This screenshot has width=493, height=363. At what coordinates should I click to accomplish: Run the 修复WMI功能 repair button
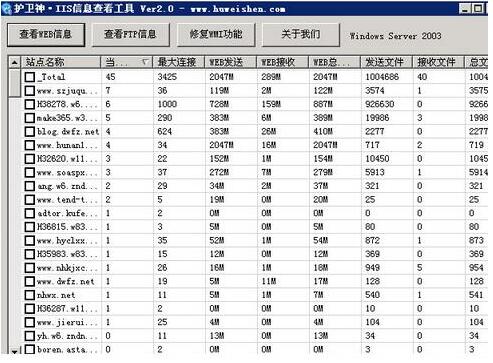coord(216,34)
